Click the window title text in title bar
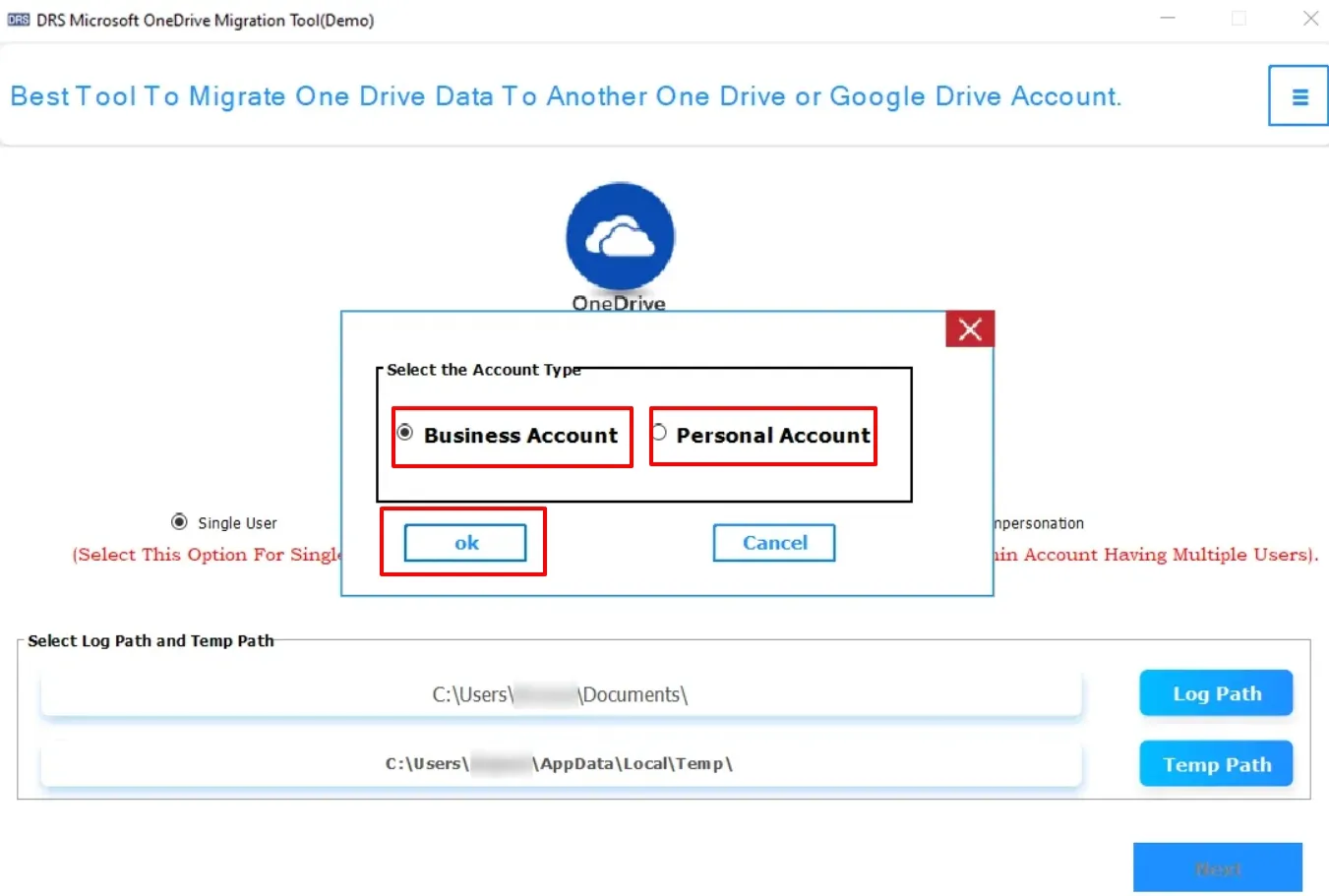The image size is (1329, 896). (205, 21)
